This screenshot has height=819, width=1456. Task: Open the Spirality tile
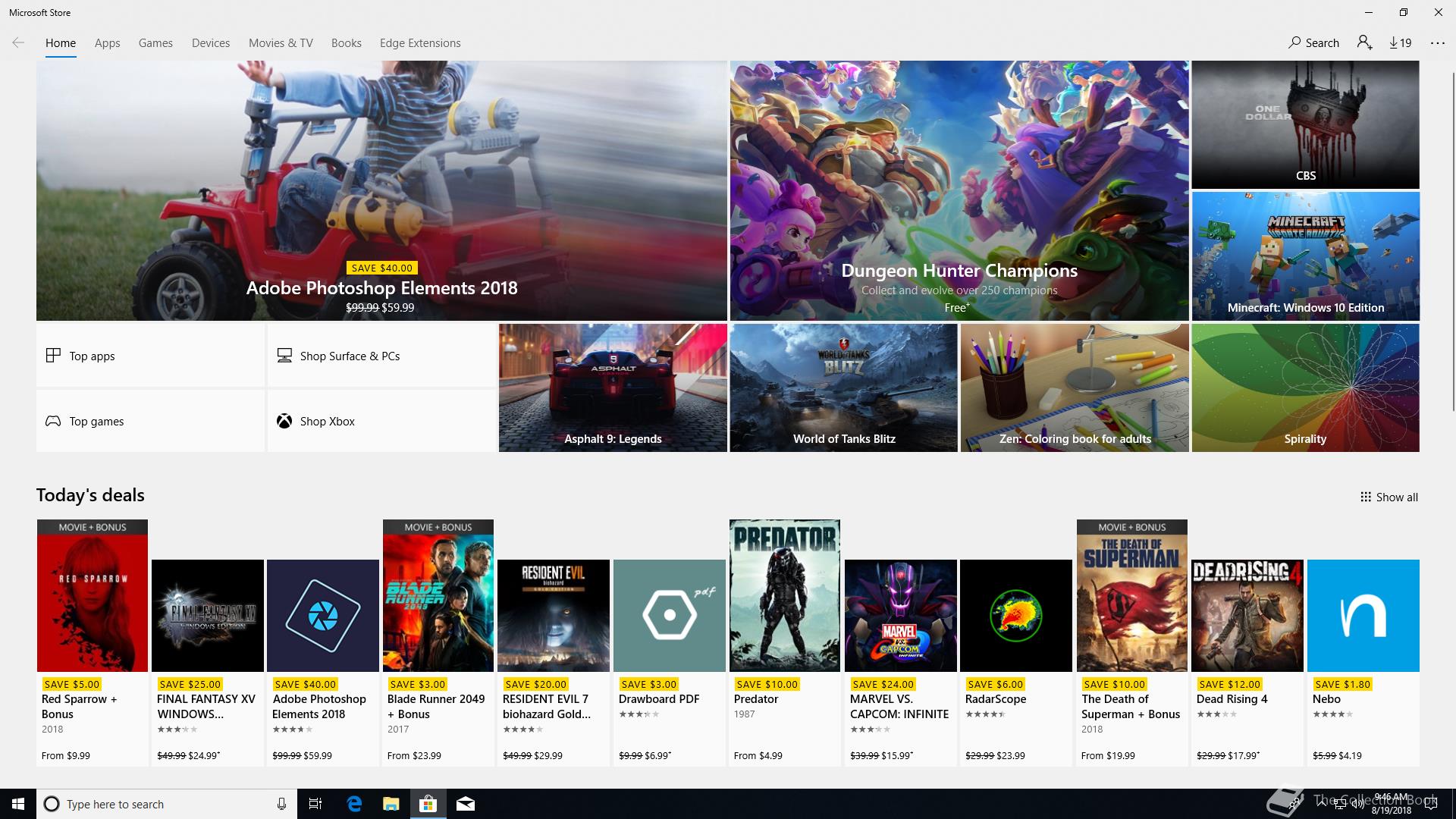tap(1305, 388)
